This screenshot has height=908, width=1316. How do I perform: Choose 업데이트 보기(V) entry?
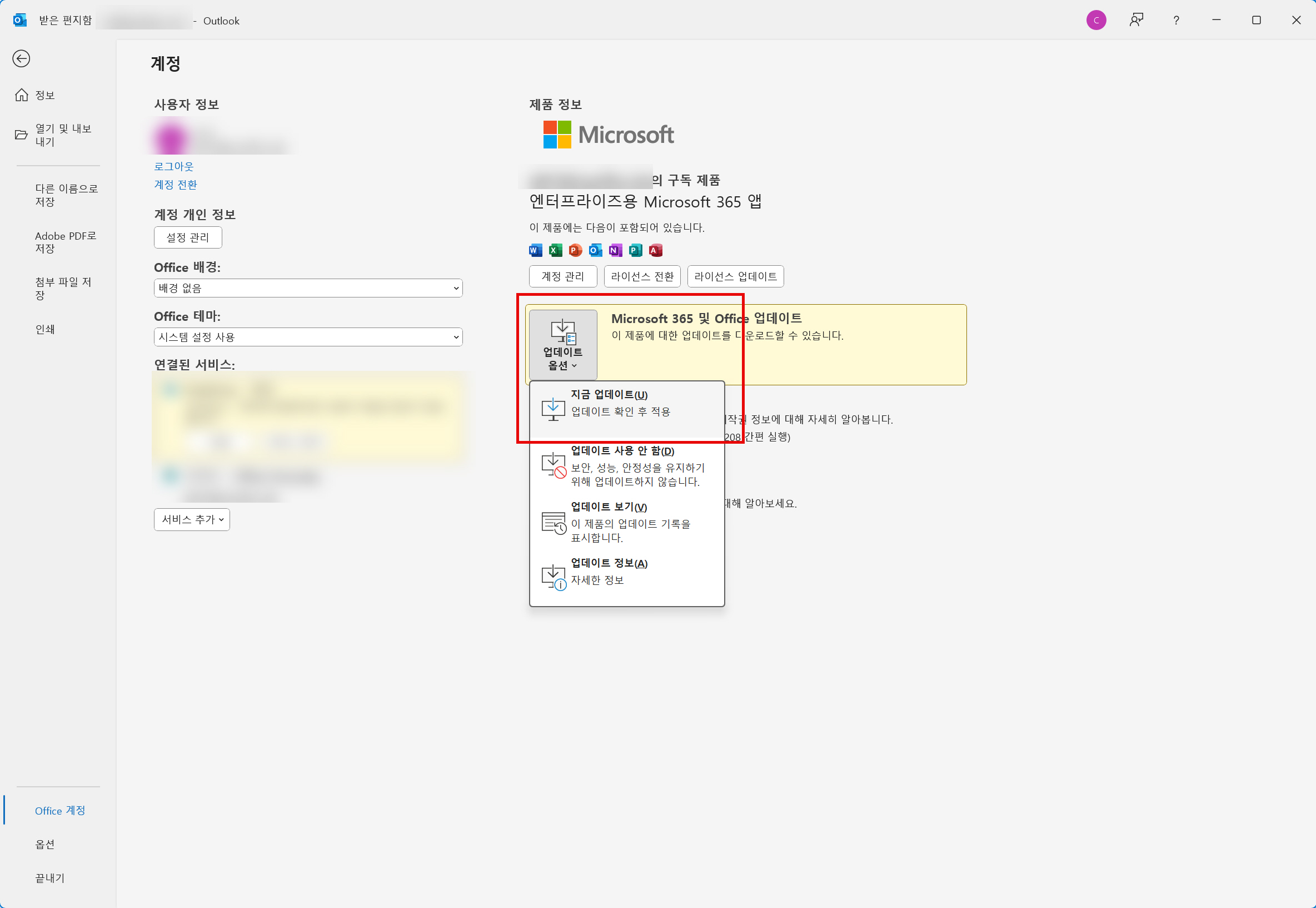[x=626, y=522]
